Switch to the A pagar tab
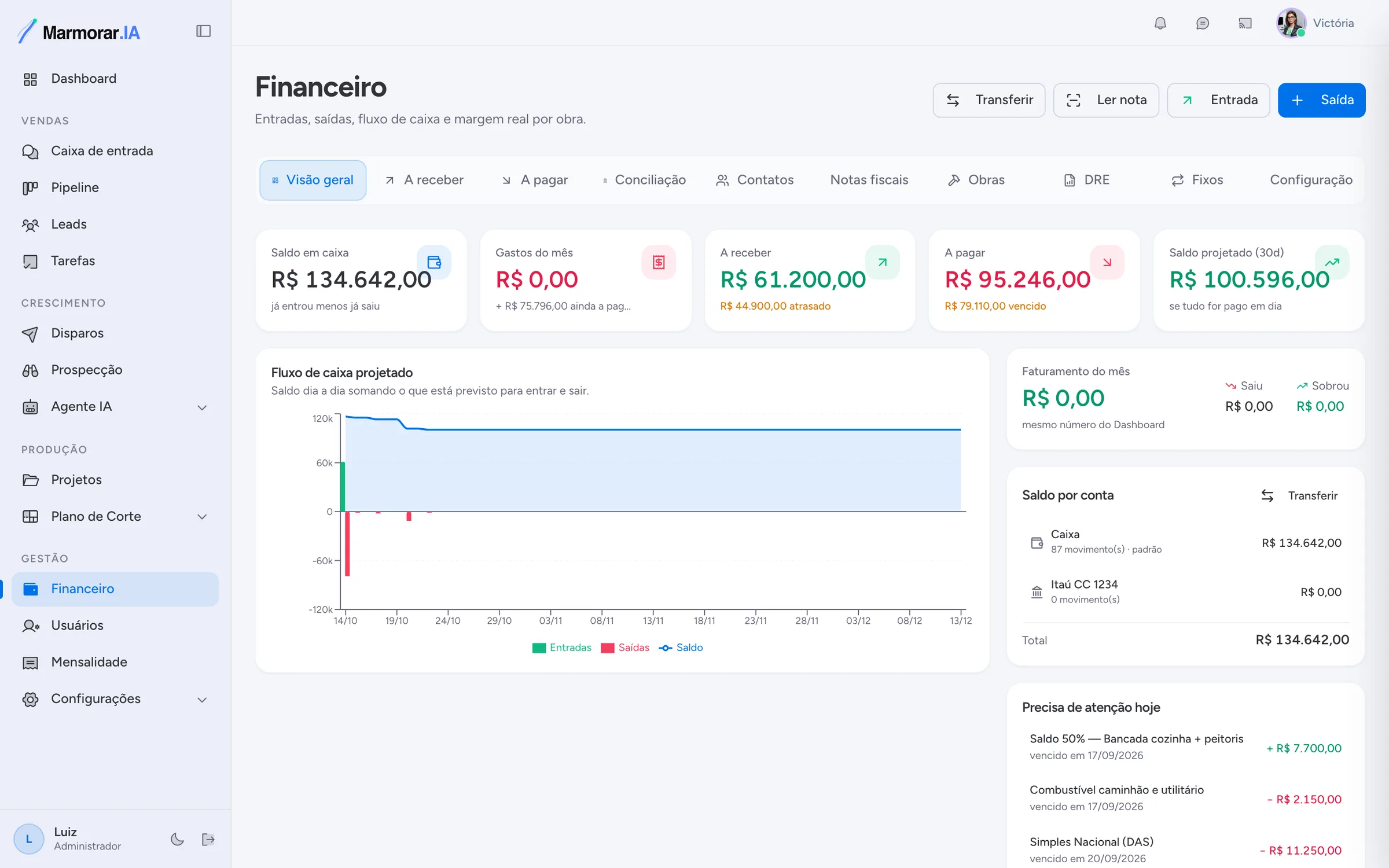This screenshot has height=868, width=1389. pyautogui.click(x=535, y=180)
